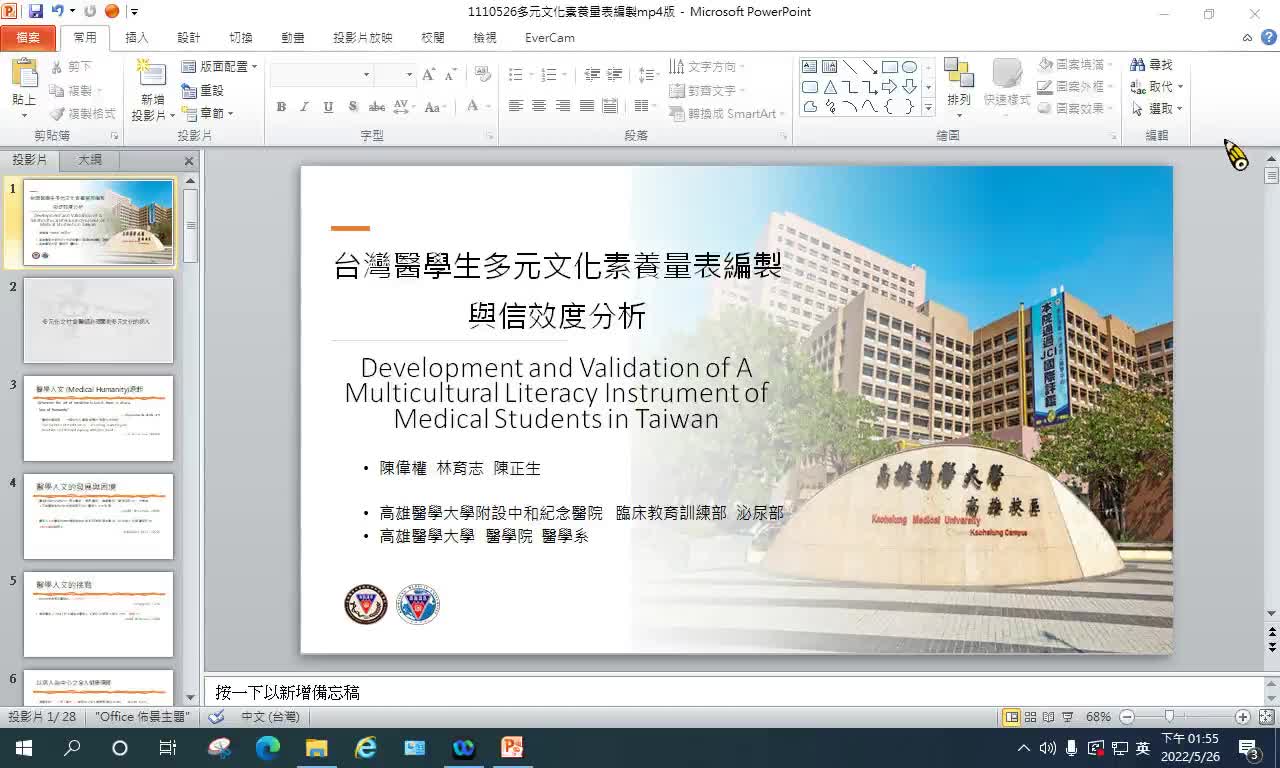This screenshot has height=768, width=1280.
Task: Select the Isosceles Triangle shape
Action: point(830,87)
